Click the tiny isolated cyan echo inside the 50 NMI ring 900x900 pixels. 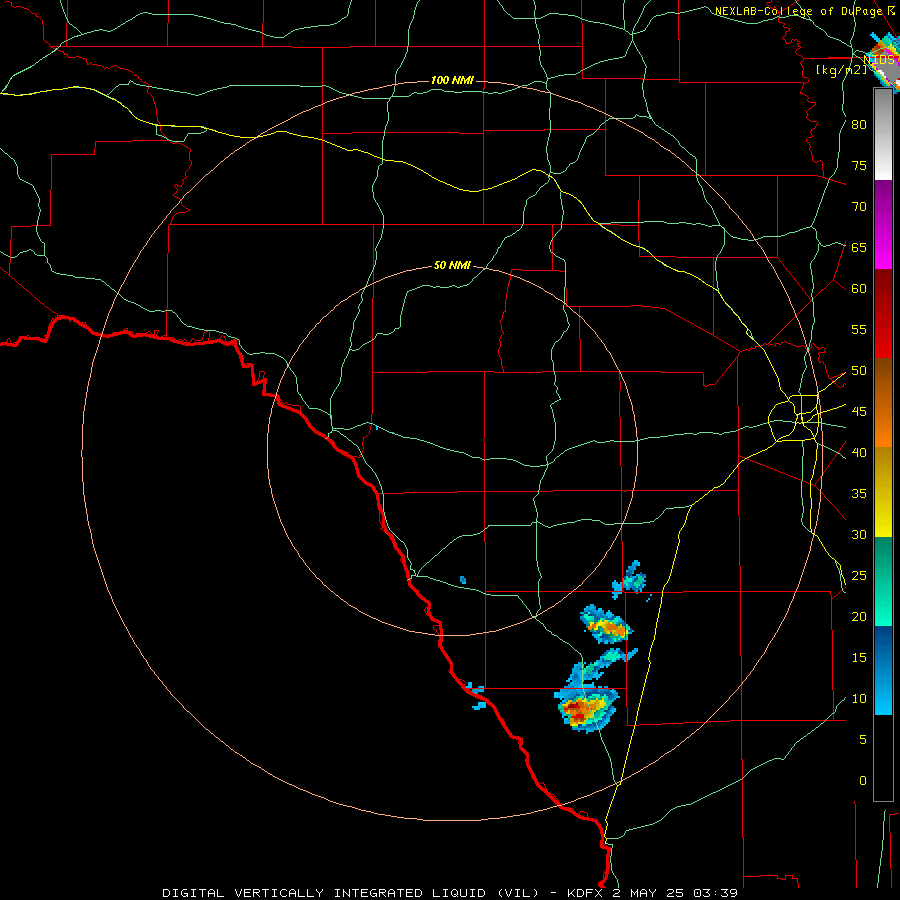(463, 580)
